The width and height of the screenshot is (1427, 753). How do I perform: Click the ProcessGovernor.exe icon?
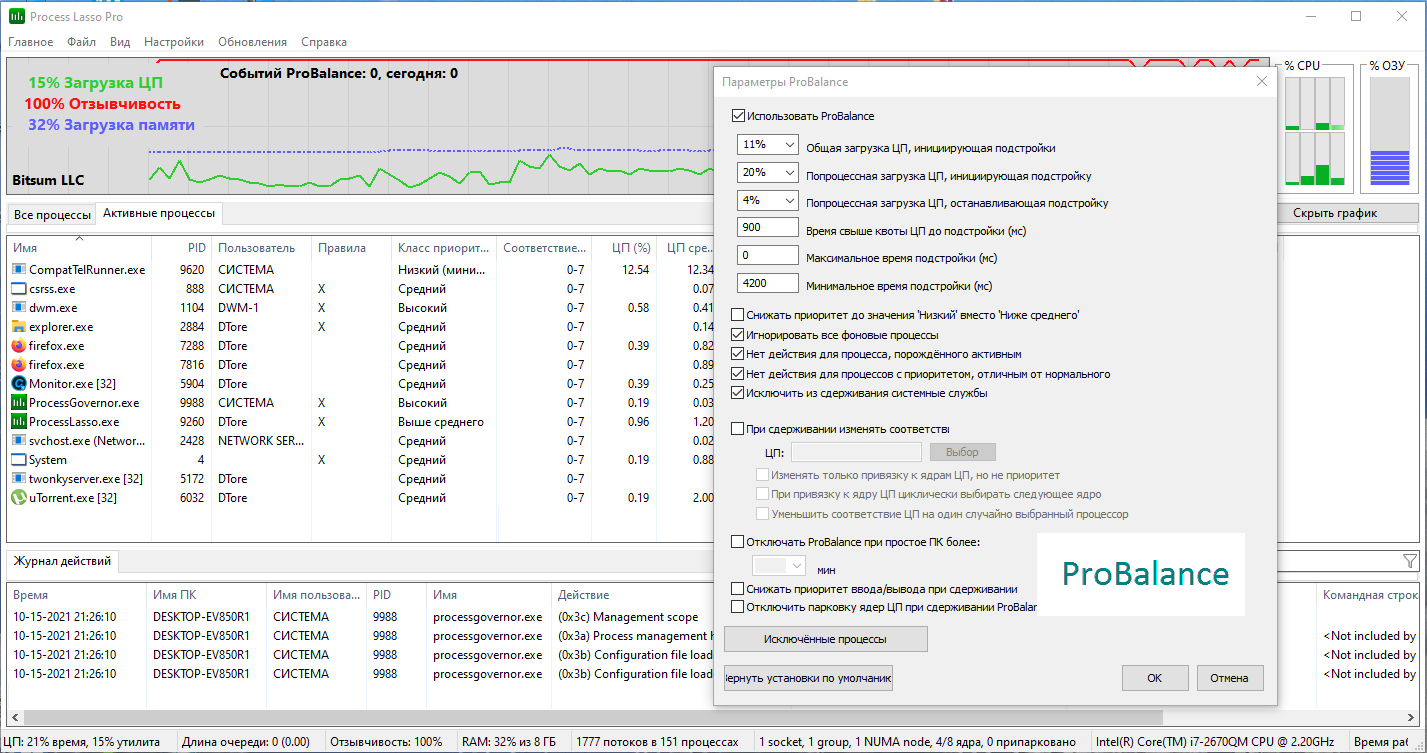click(19, 403)
